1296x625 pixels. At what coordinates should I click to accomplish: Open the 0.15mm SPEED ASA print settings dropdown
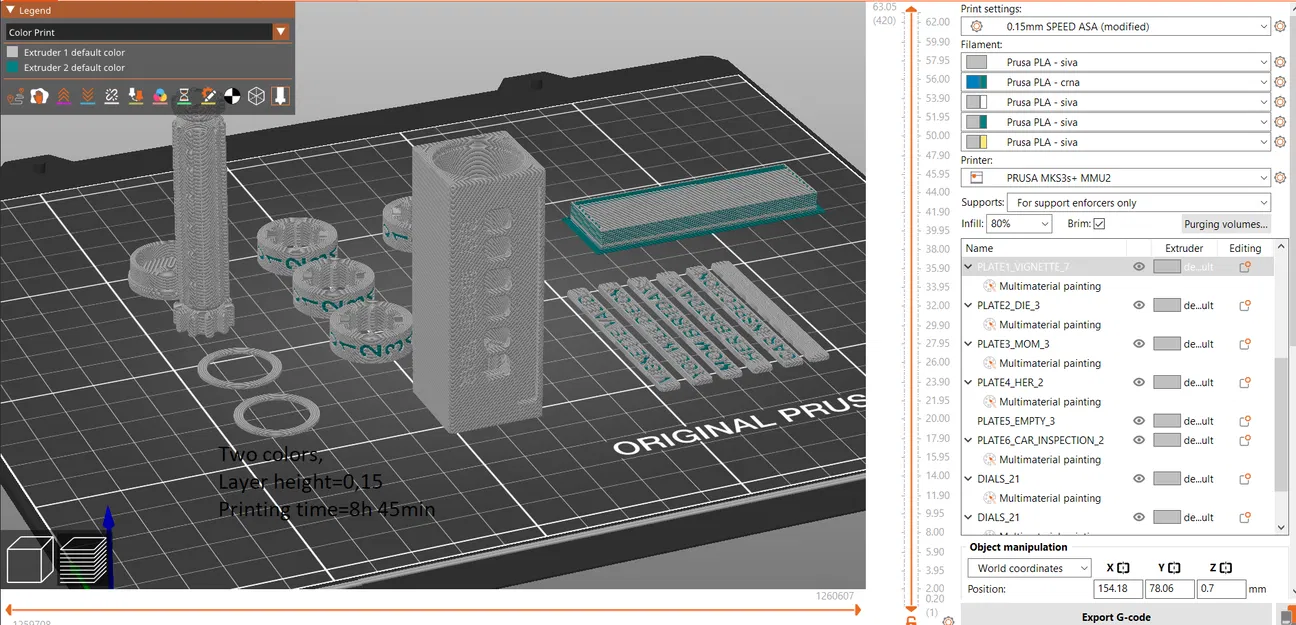pos(1115,27)
